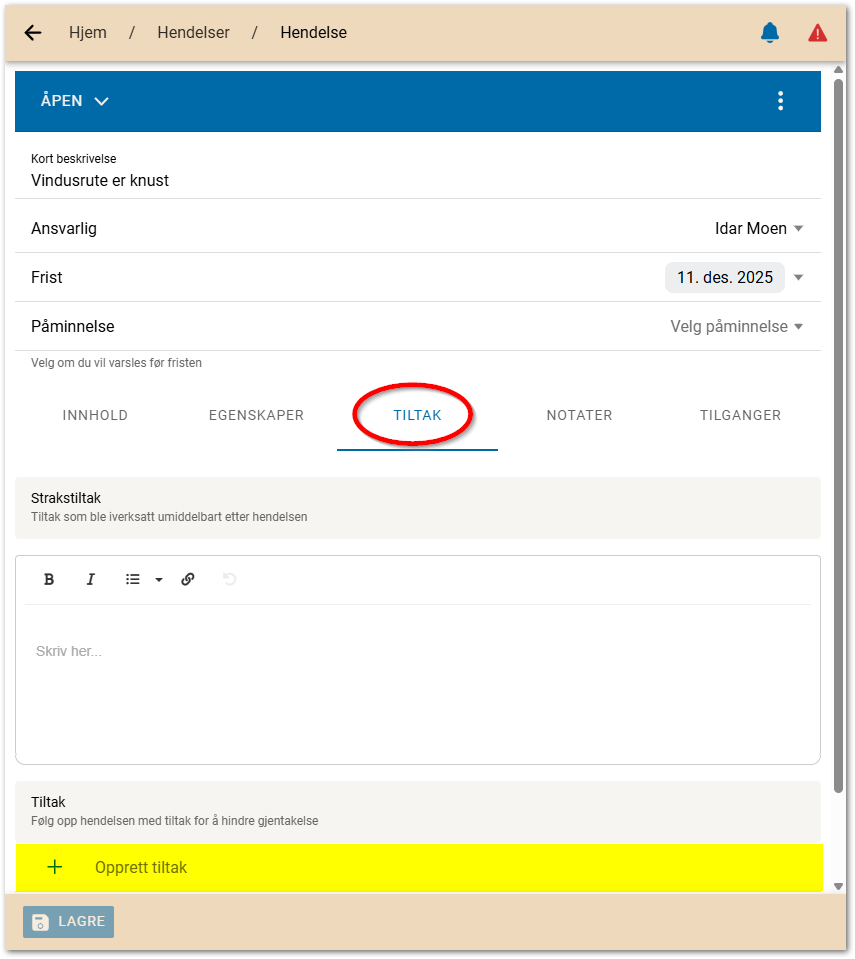Image resolution: width=855 pixels, height=959 pixels.
Task: Click the Skriv her text area
Action: (417, 680)
